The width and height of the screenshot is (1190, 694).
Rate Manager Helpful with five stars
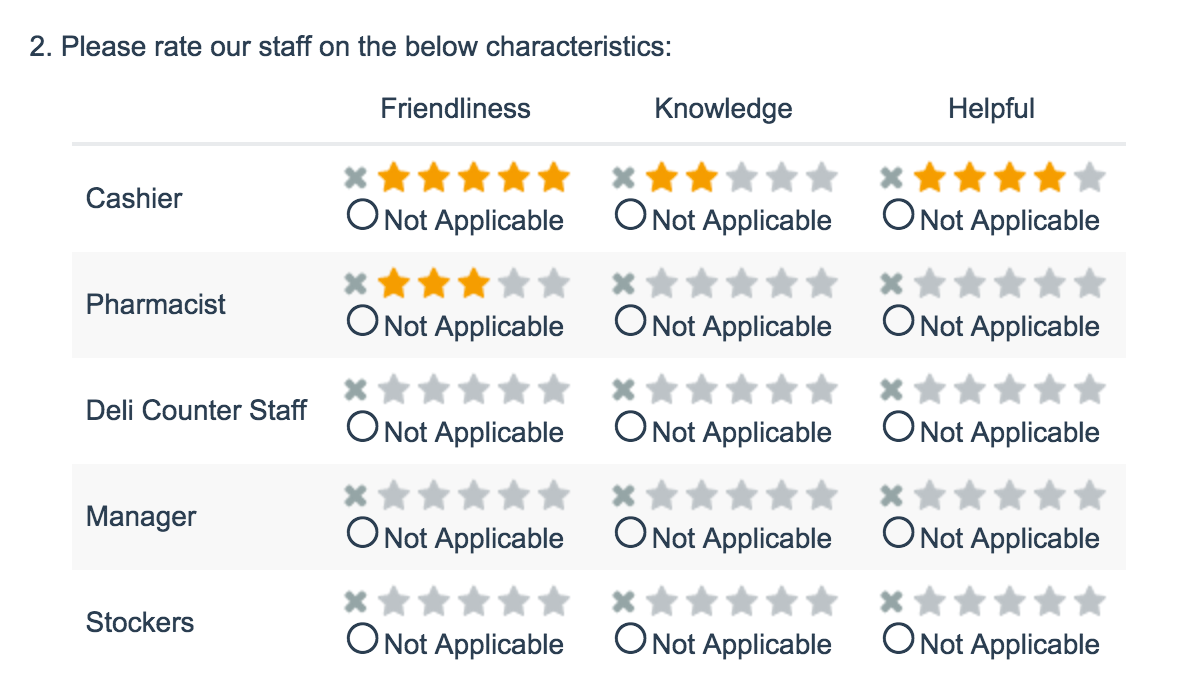click(1090, 497)
